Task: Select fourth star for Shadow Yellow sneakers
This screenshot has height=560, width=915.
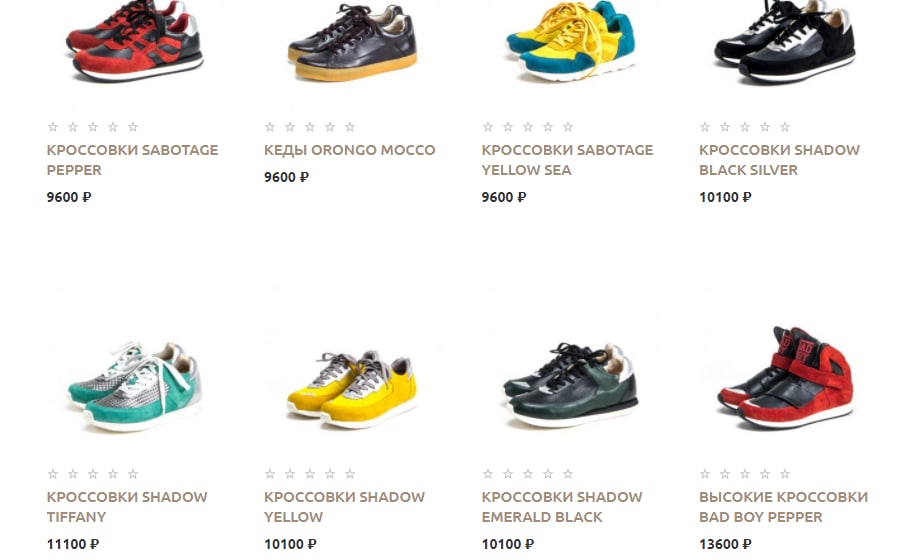Action: tap(330, 474)
